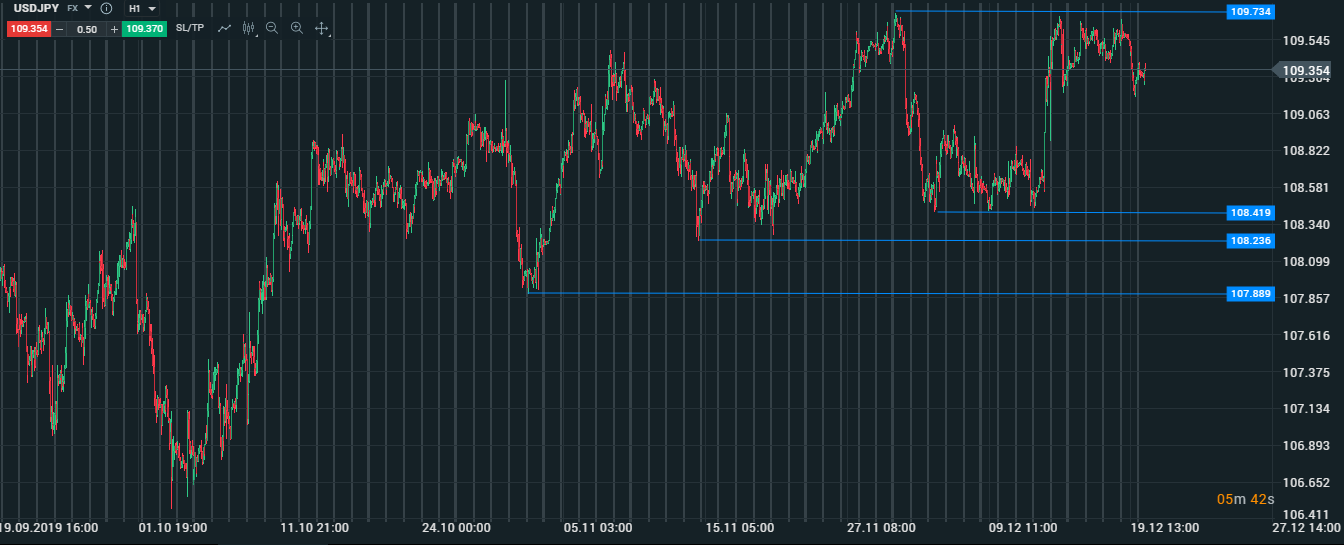Click the instrument info icon

[x=106, y=8]
